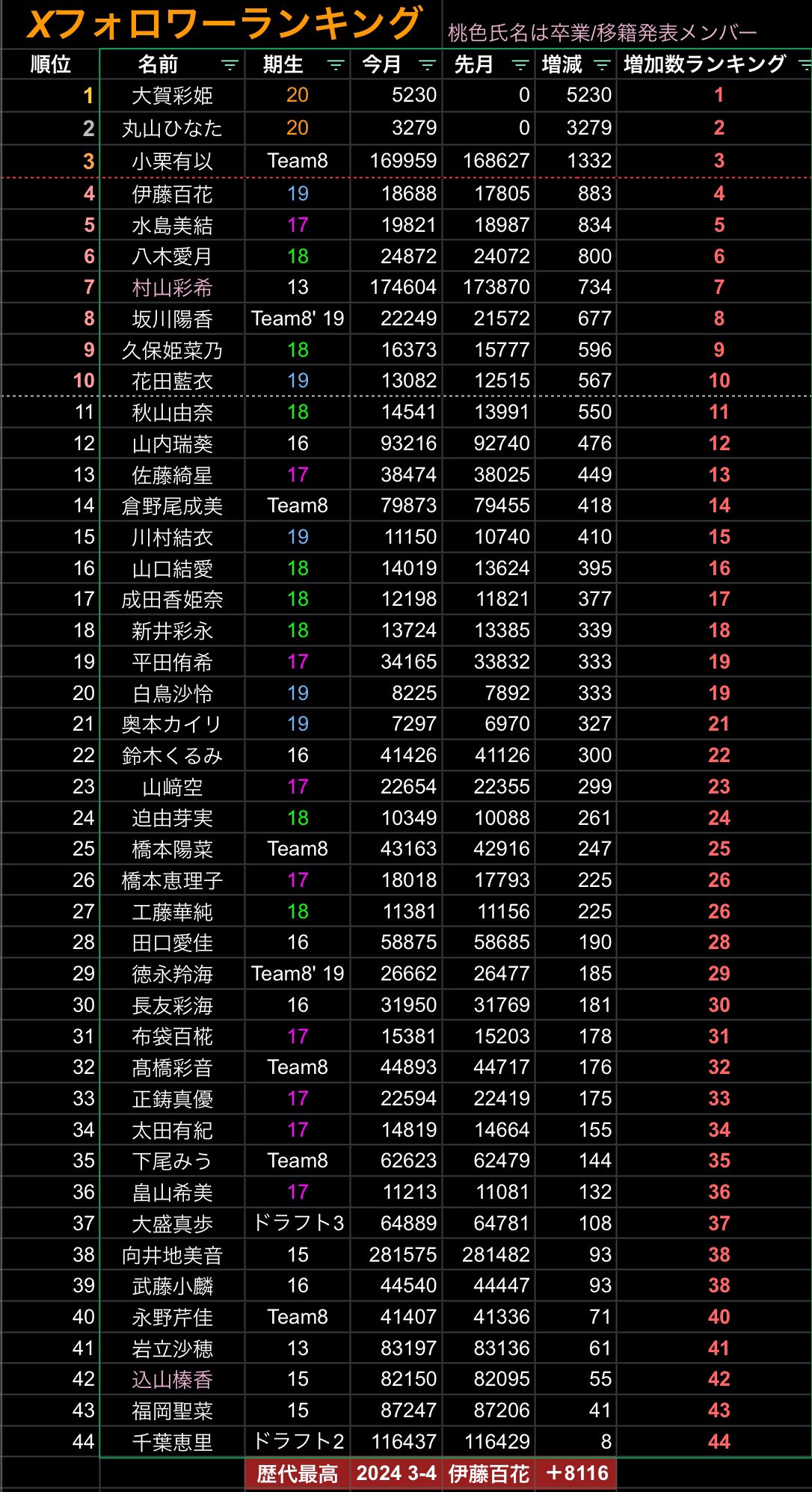Select the name cell 工藤華純
812x1492 pixels.
coord(172,912)
